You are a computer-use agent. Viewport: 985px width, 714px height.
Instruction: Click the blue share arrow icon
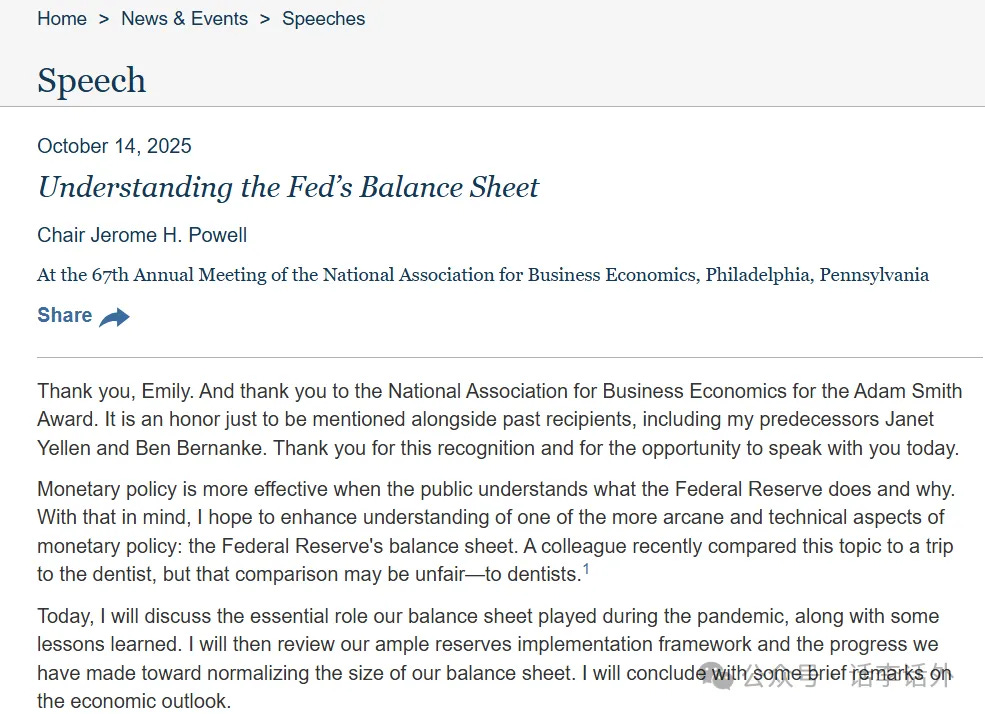click(x=114, y=317)
